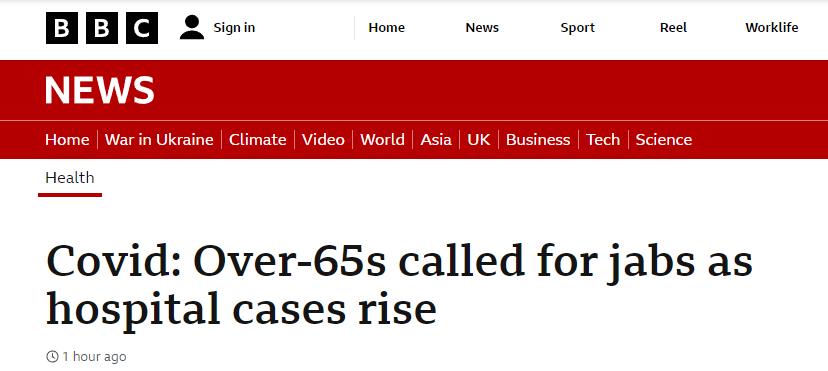Click the large NEWS banner title
The image size is (828, 371).
[100, 90]
